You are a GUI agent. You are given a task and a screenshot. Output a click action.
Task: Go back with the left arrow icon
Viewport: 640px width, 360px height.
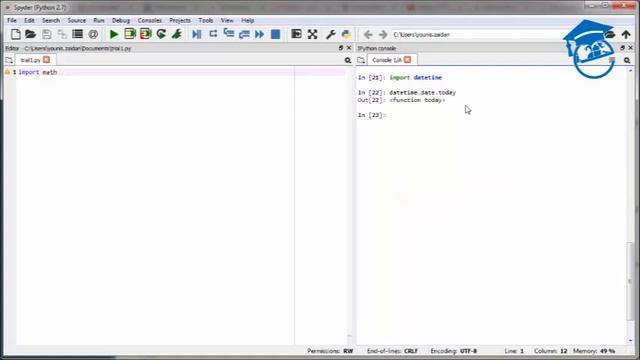tap(368, 35)
